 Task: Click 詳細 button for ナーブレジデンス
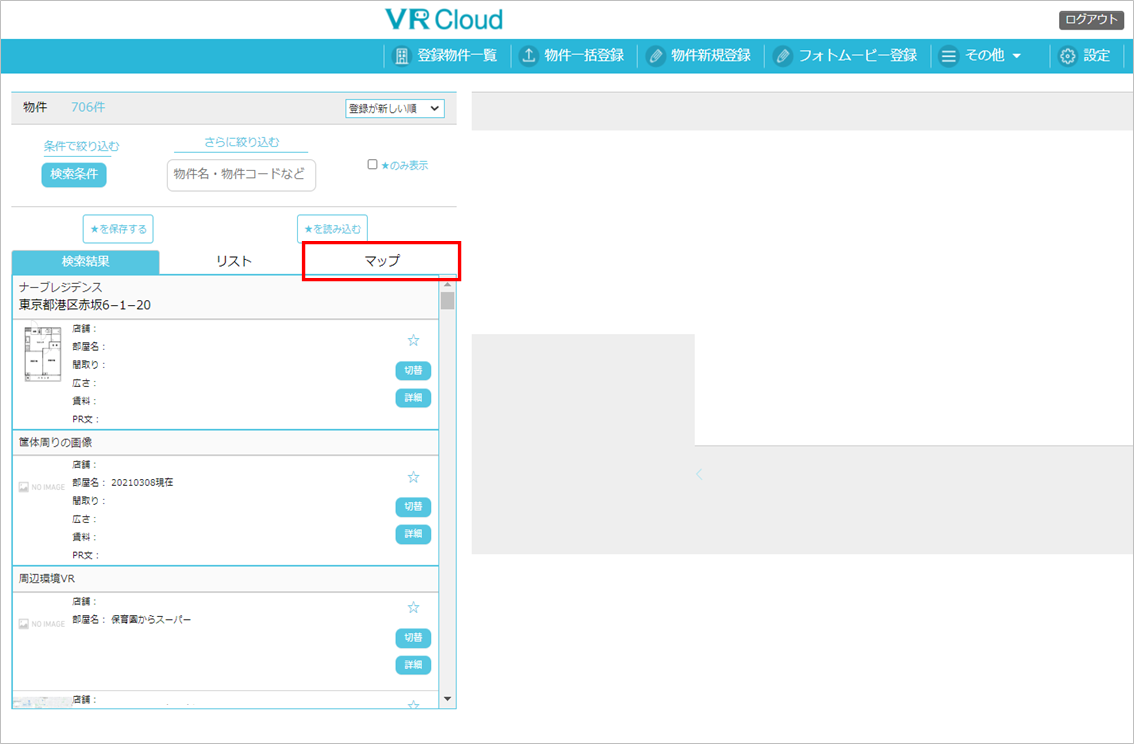click(x=413, y=397)
